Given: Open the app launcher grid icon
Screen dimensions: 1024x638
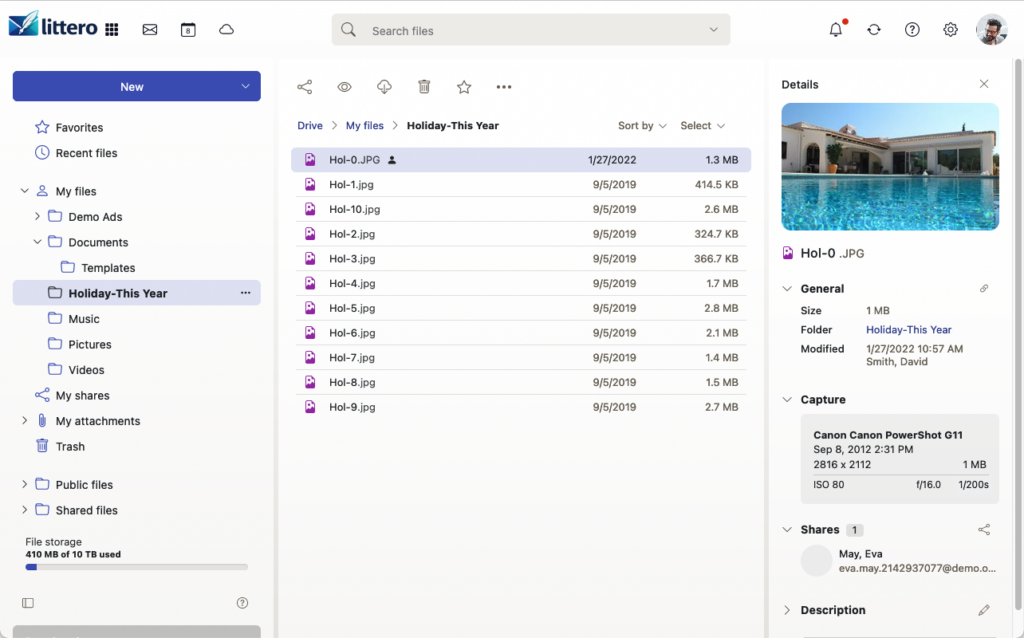Looking at the screenshot, I should tap(112, 30).
